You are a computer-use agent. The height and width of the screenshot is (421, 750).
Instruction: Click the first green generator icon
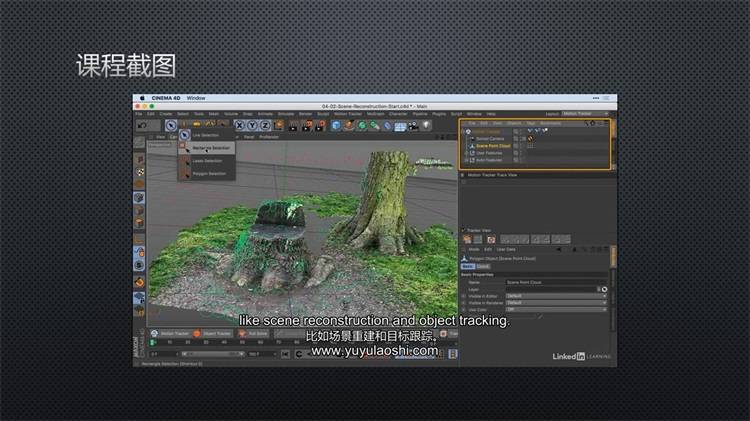coord(362,125)
